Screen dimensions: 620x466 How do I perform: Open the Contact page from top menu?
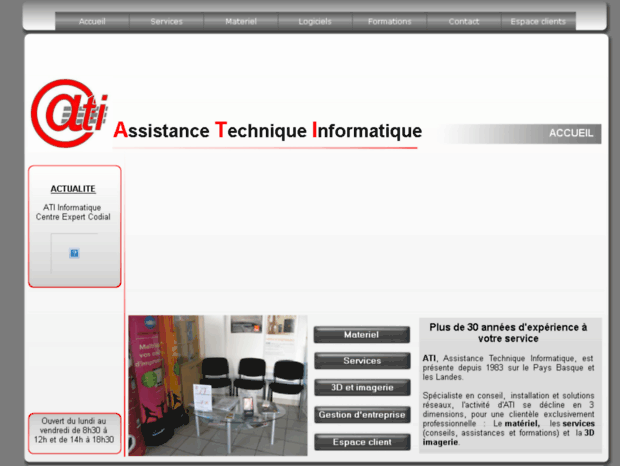(464, 21)
